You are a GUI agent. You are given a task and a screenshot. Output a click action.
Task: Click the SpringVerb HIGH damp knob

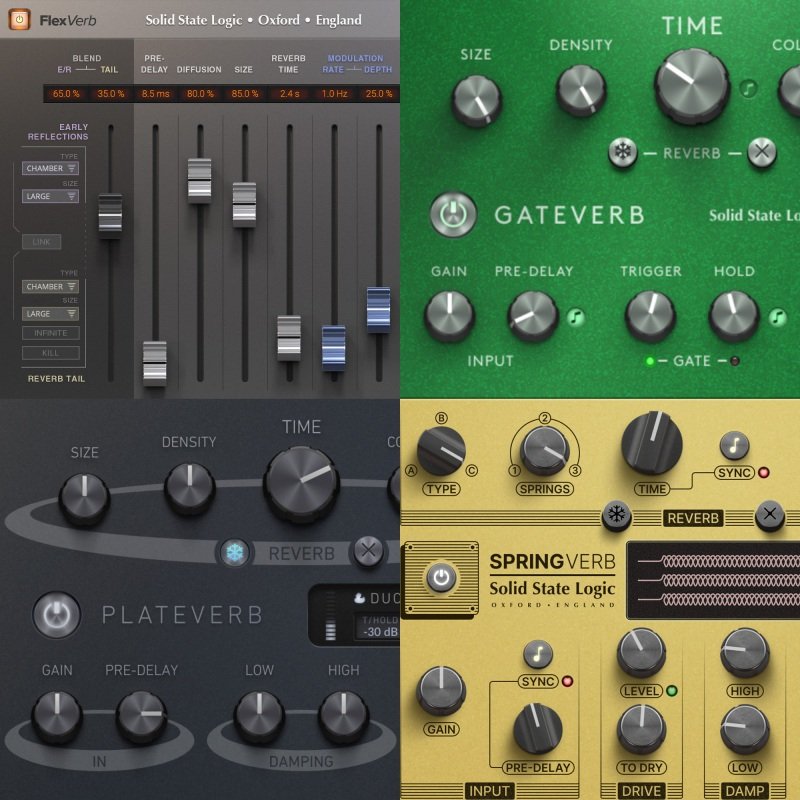(745, 653)
